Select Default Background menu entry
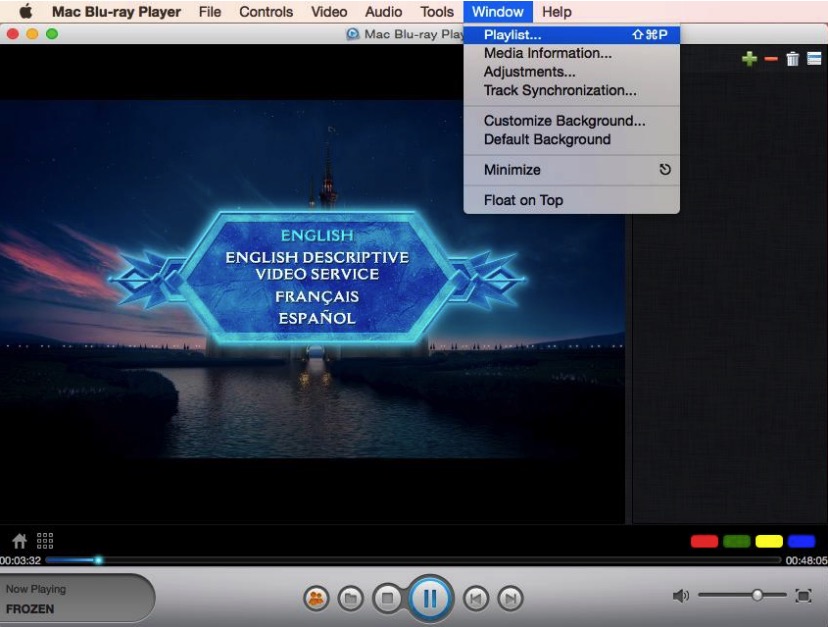This screenshot has height=627, width=828. pos(571,139)
